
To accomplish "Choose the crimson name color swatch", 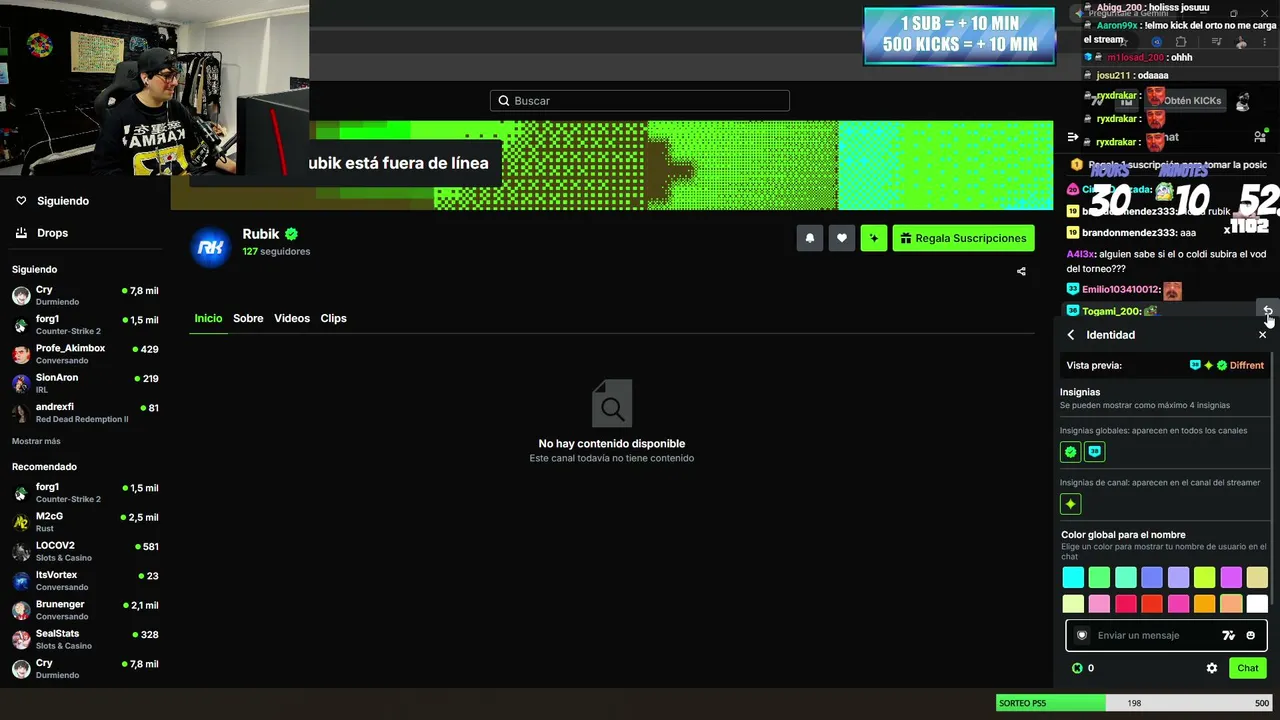I will click(x=1126, y=603).
